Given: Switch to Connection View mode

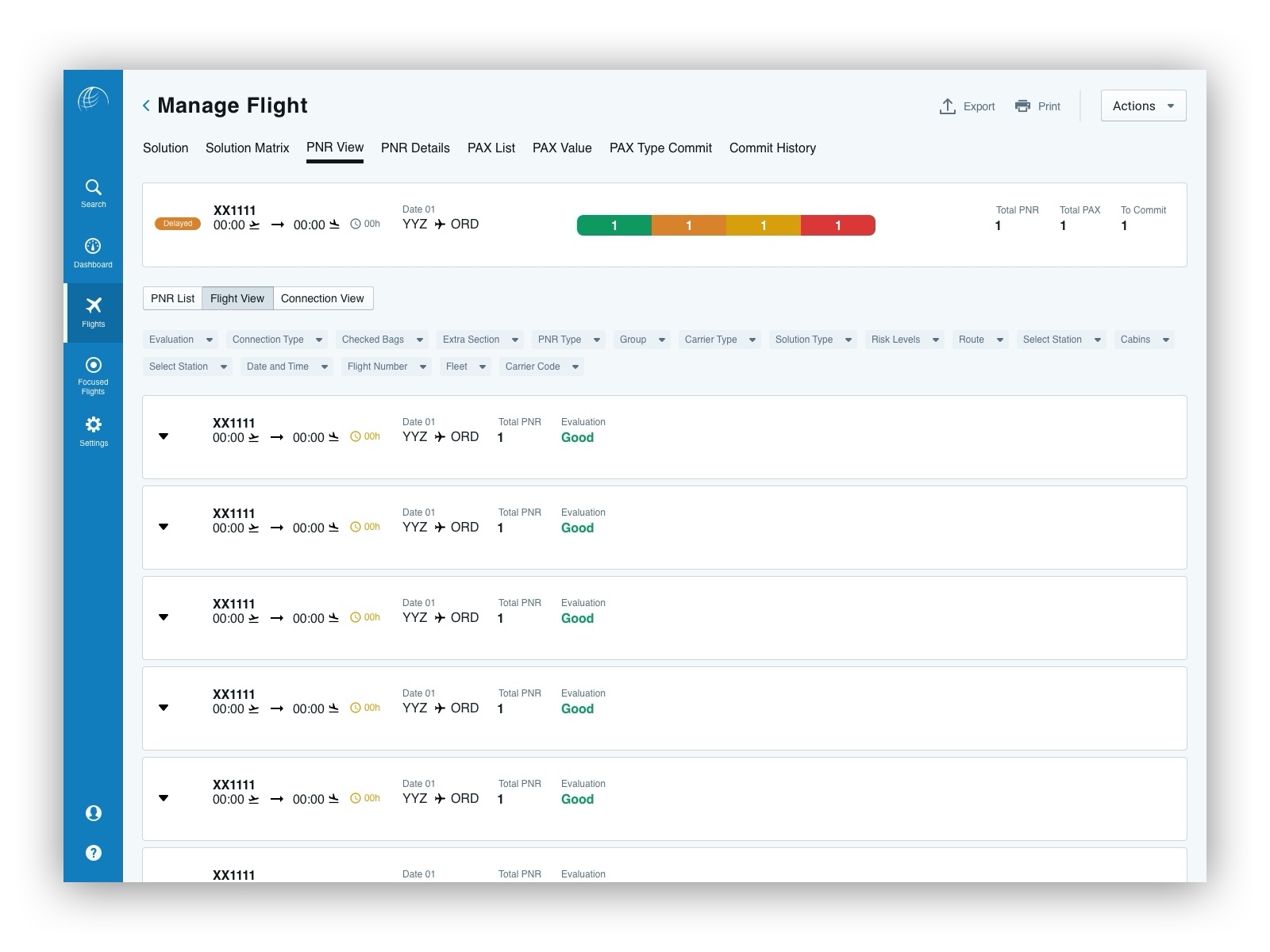Looking at the screenshot, I should click(323, 298).
